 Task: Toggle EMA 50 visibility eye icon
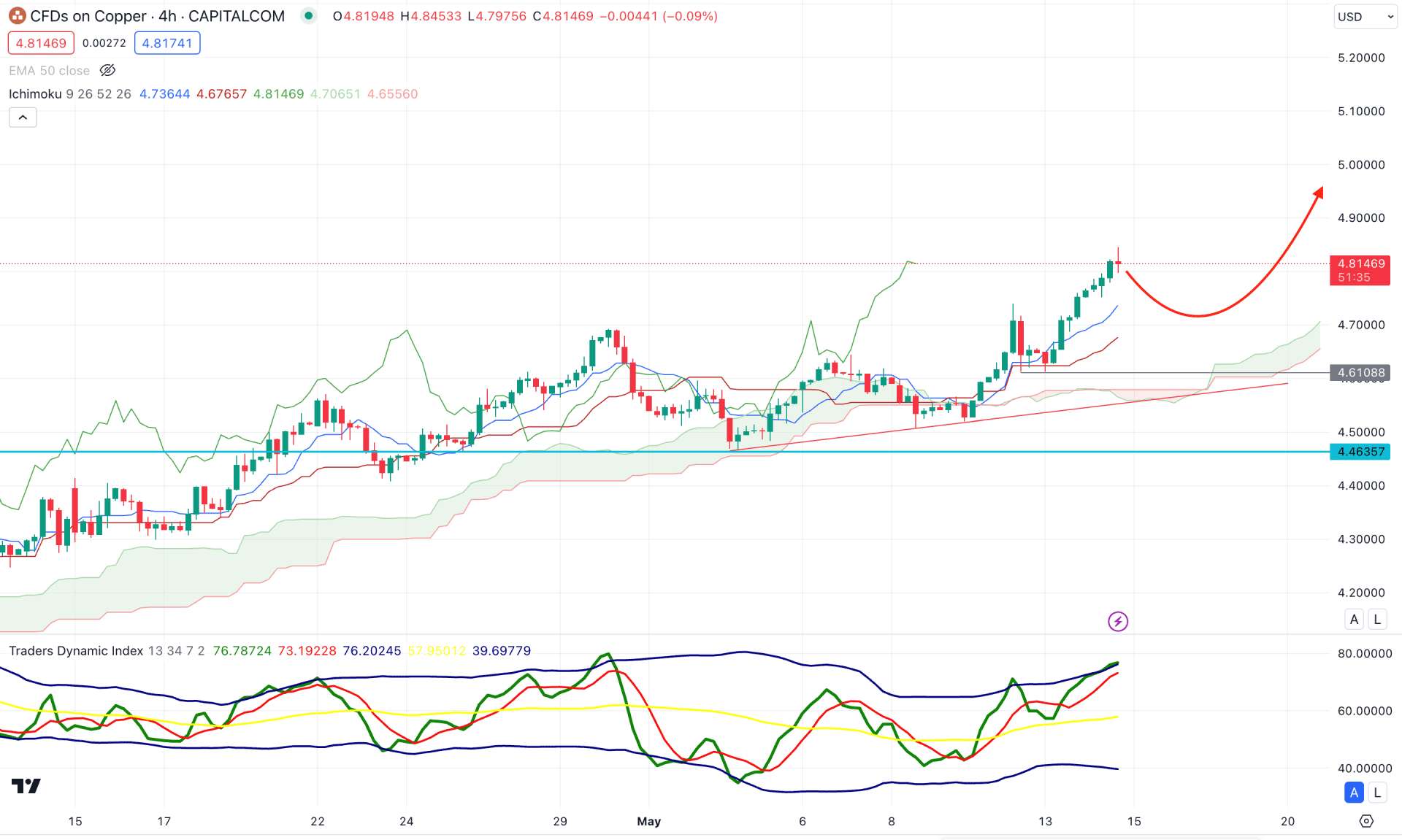click(x=107, y=71)
